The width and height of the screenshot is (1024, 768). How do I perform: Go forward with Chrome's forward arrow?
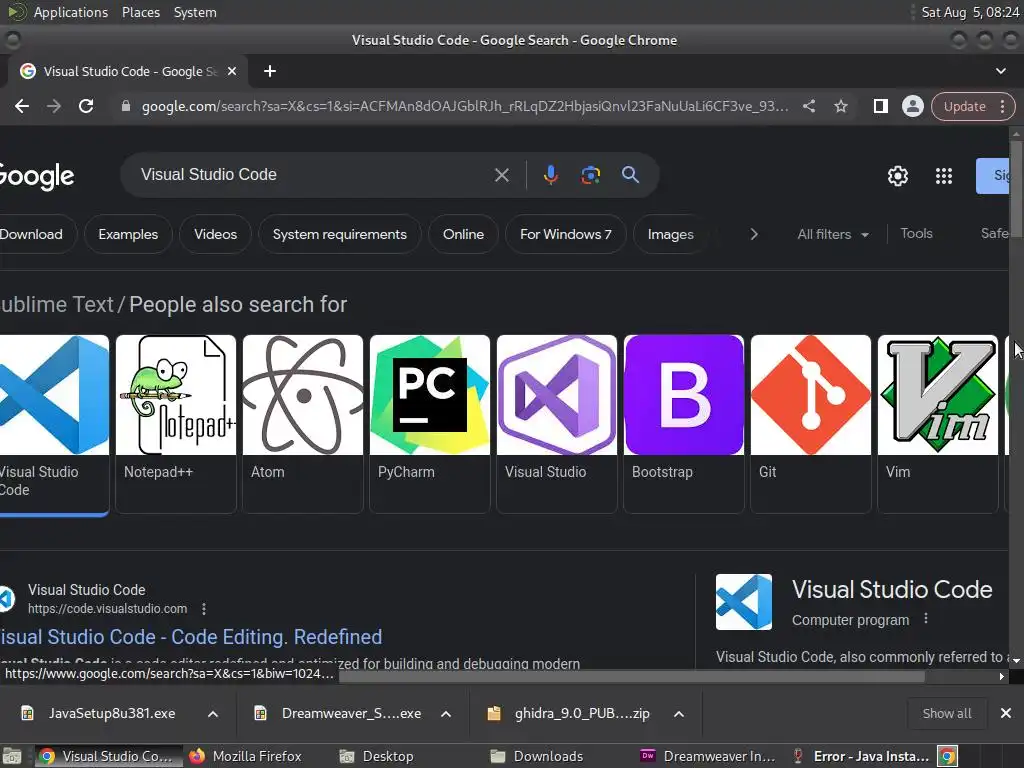coord(54,106)
